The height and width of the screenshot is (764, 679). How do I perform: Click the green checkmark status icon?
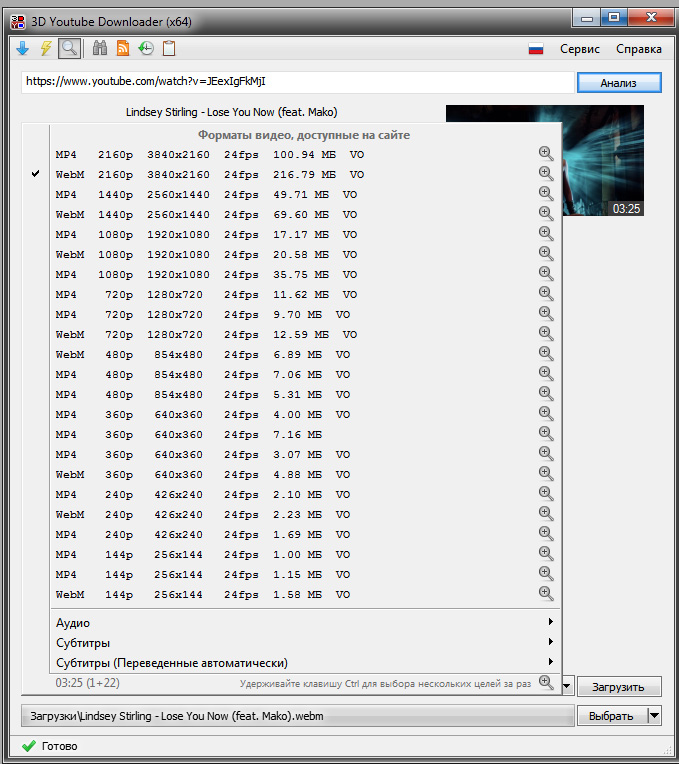coord(29,745)
